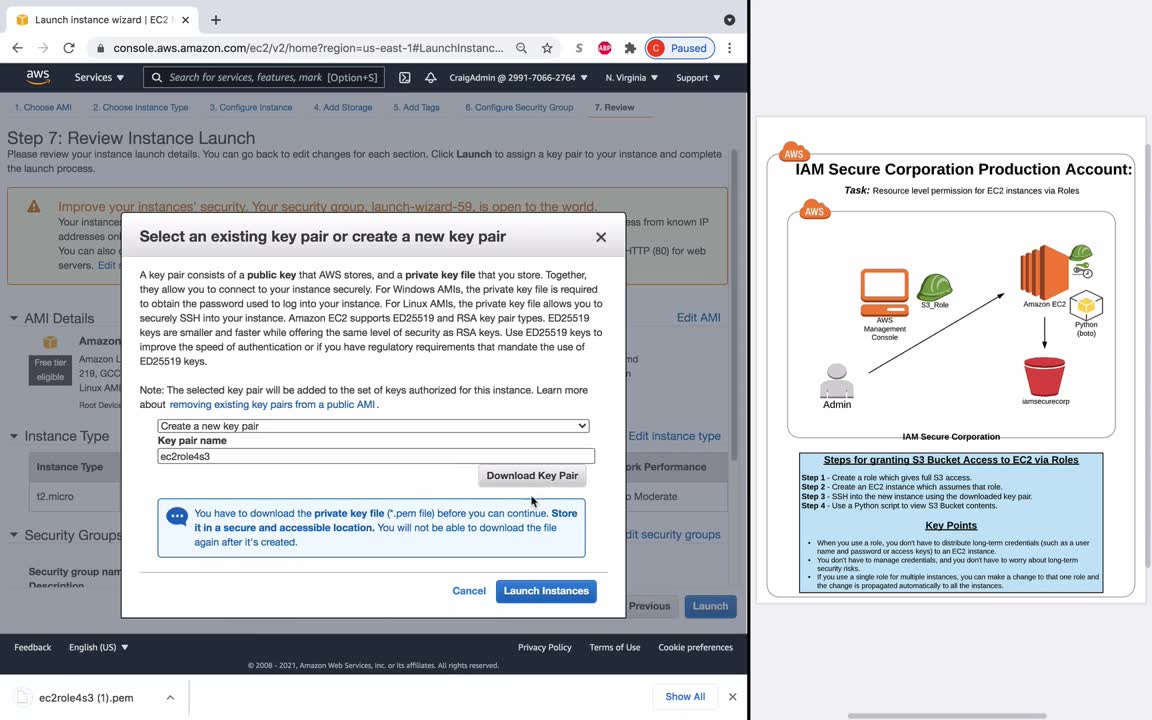
Task: Go to step 4. Add Storage
Action: [342, 107]
